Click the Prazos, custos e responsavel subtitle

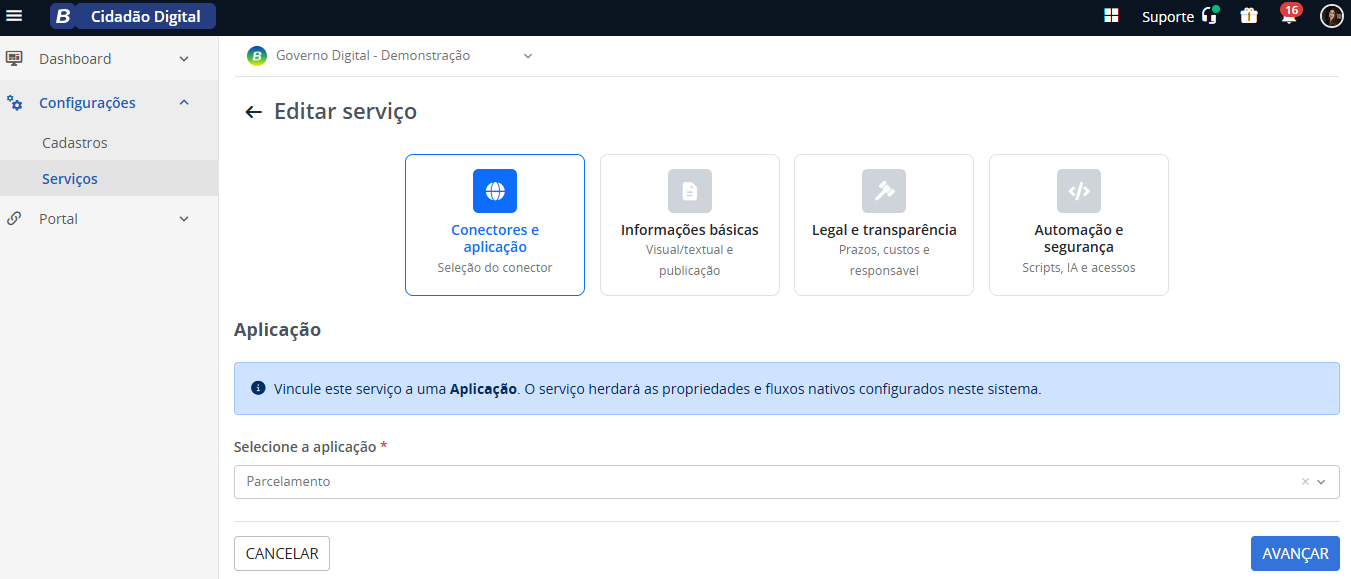point(884,260)
